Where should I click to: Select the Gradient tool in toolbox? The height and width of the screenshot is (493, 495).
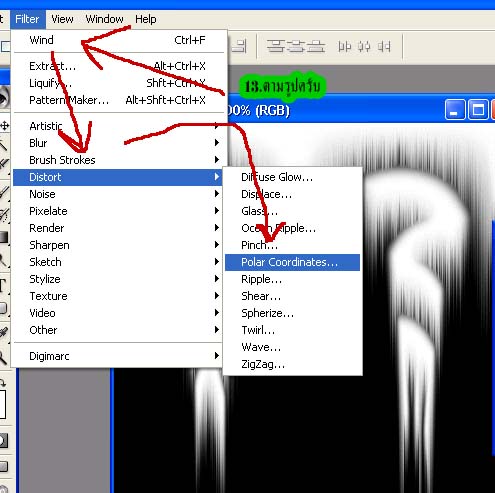[4, 237]
